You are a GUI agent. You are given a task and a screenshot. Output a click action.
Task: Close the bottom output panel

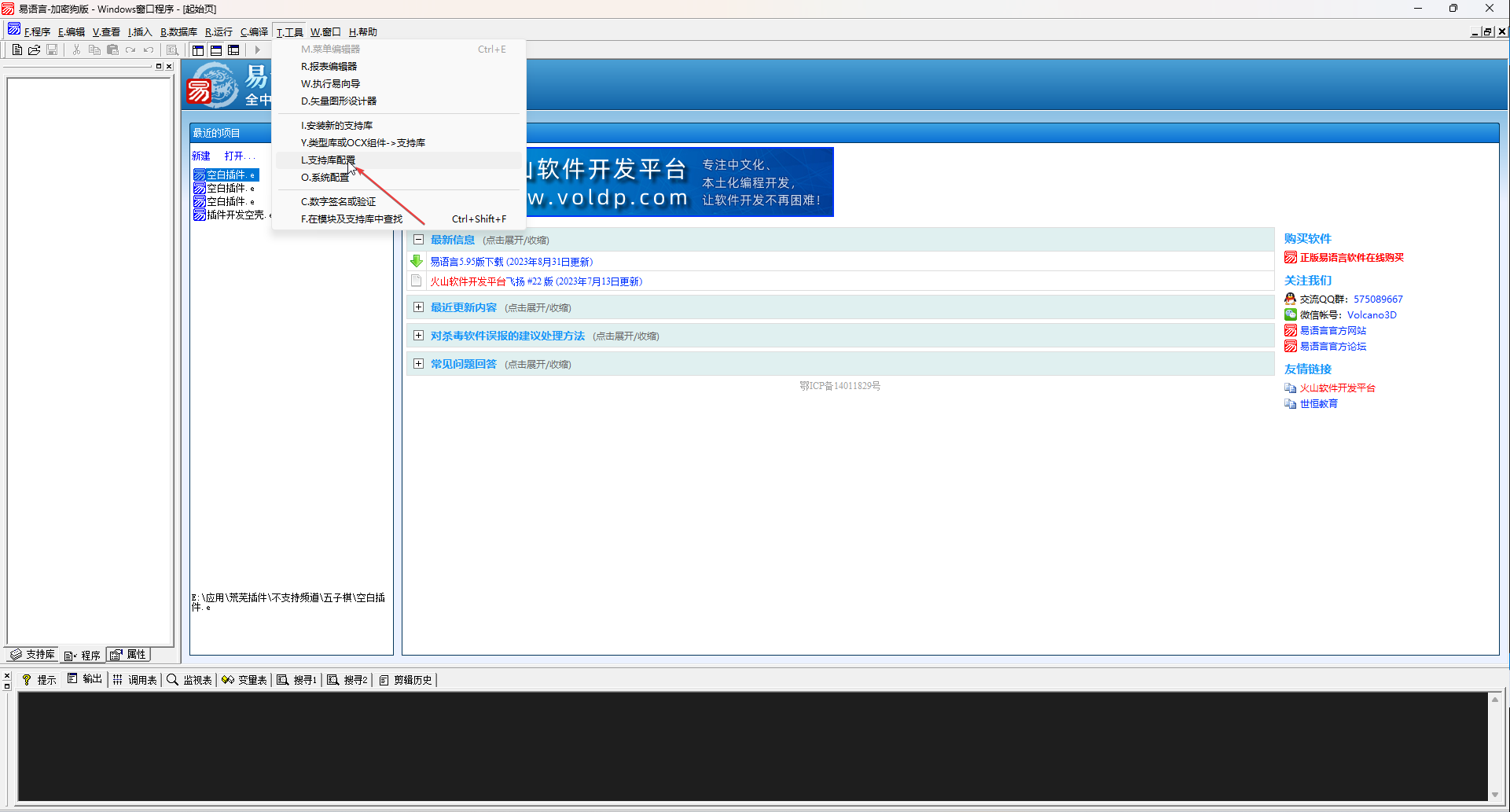coord(7,675)
